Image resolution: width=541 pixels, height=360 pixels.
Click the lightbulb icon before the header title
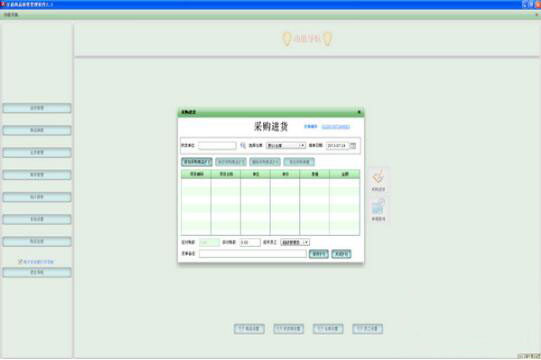pos(287,39)
